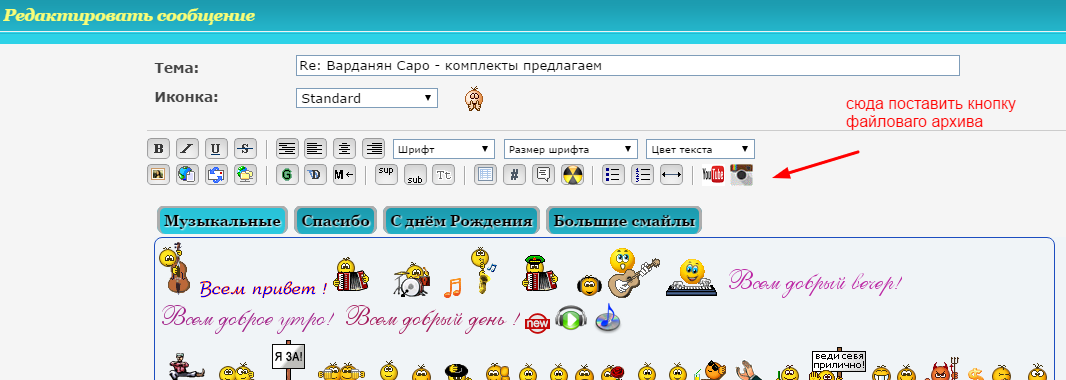Screen dimensions: 1066x380
Task: Click the Instagram camera icon
Action: click(x=742, y=175)
